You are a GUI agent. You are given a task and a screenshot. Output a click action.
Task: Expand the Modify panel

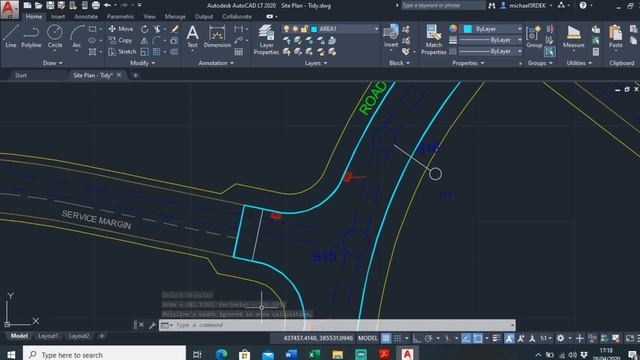[x=142, y=63]
